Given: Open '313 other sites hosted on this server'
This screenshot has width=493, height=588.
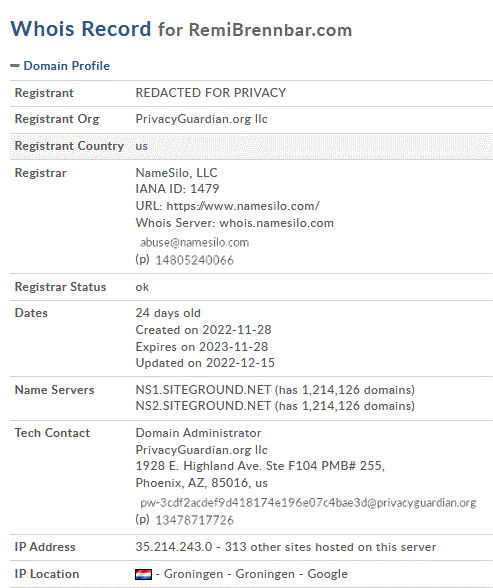Looking at the screenshot, I should (330, 547).
